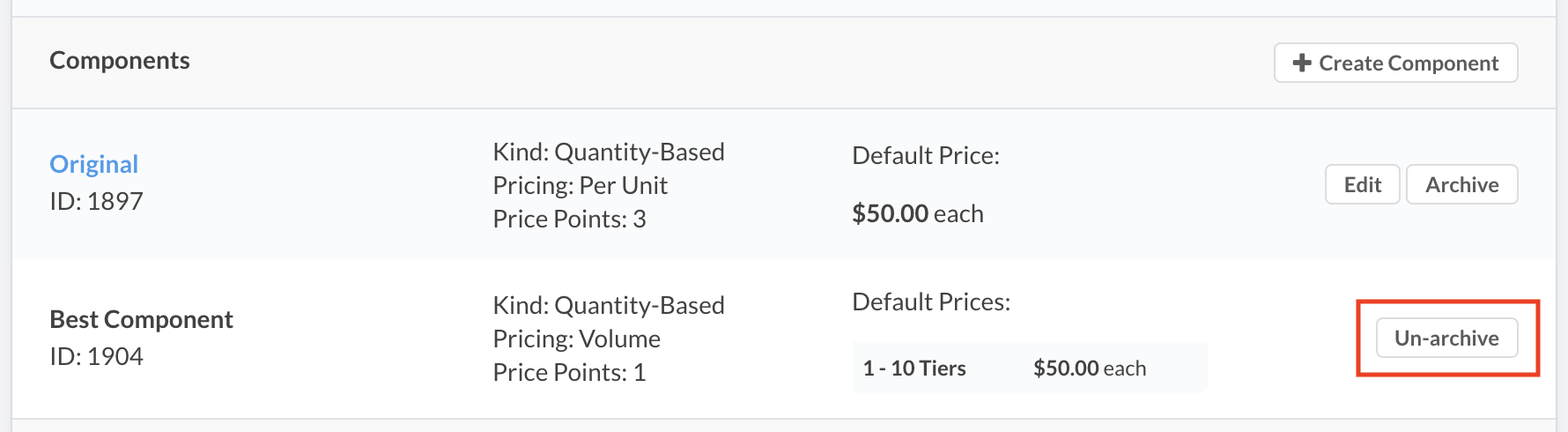This screenshot has height=432, width=1568.
Task: Edit the Original component
Action: pyautogui.click(x=1362, y=185)
